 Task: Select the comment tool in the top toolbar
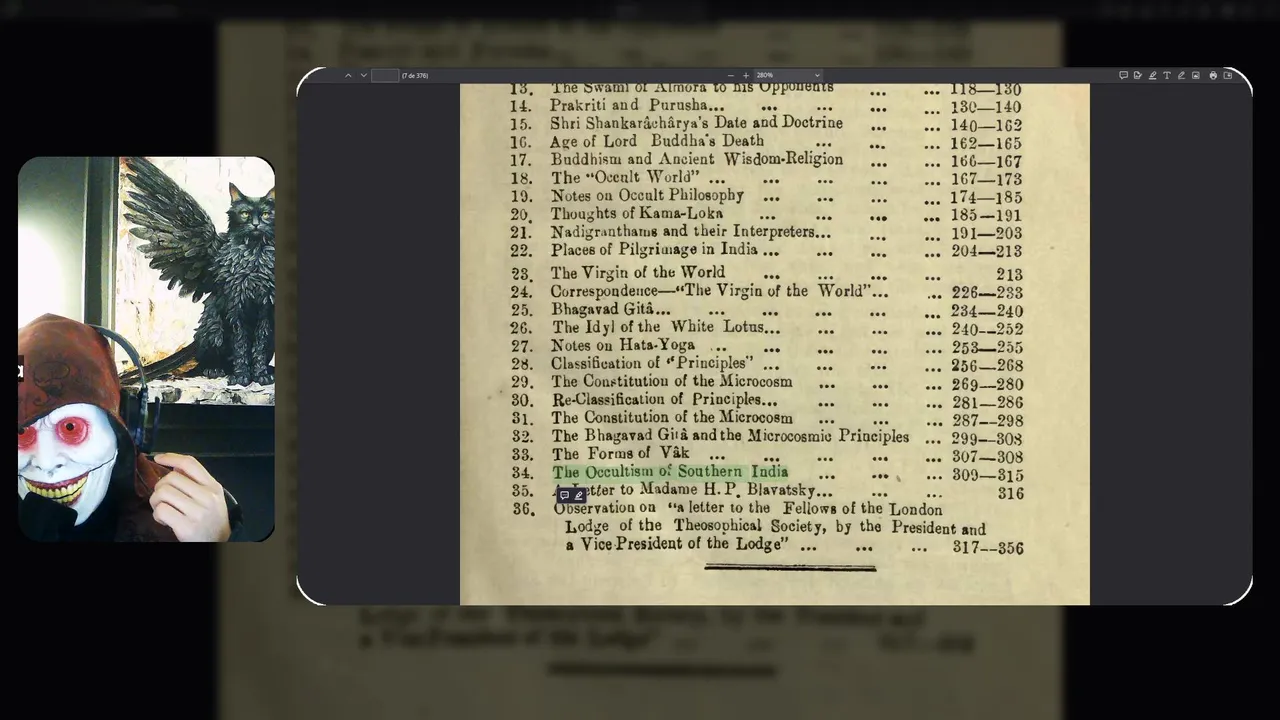1124,75
